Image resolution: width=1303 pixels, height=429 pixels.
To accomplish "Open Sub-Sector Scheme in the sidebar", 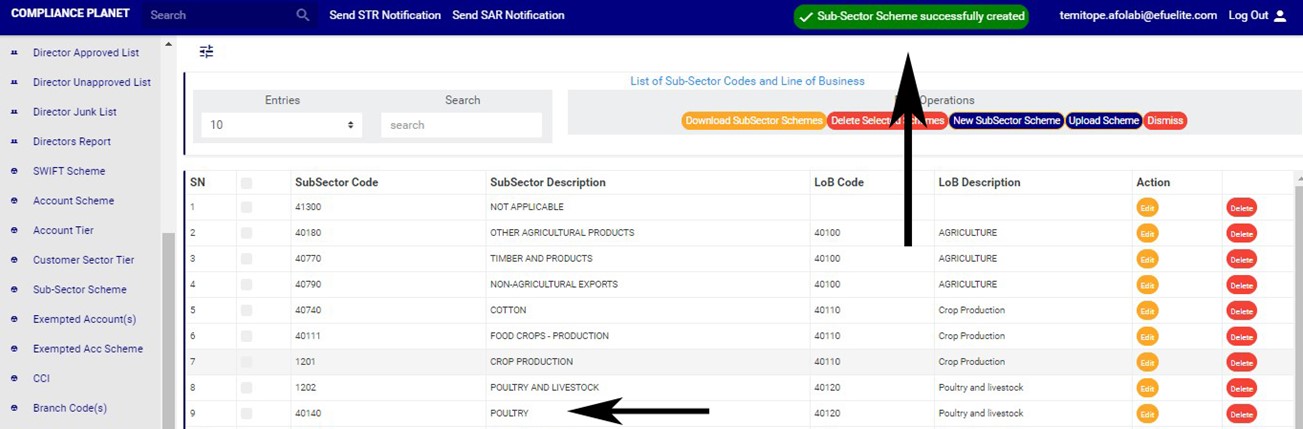I will pyautogui.click(x=79, y=290).
